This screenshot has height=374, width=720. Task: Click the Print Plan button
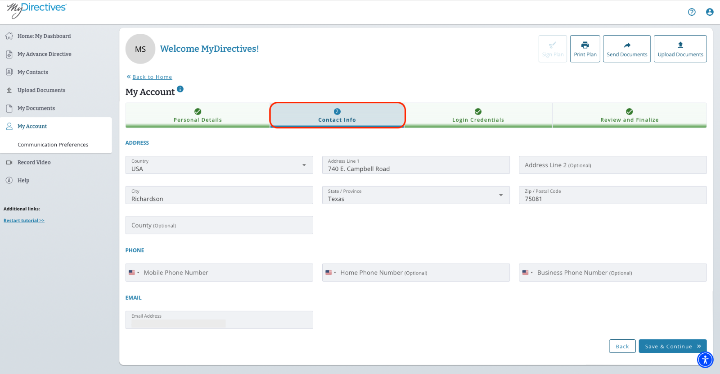(585, 49)
